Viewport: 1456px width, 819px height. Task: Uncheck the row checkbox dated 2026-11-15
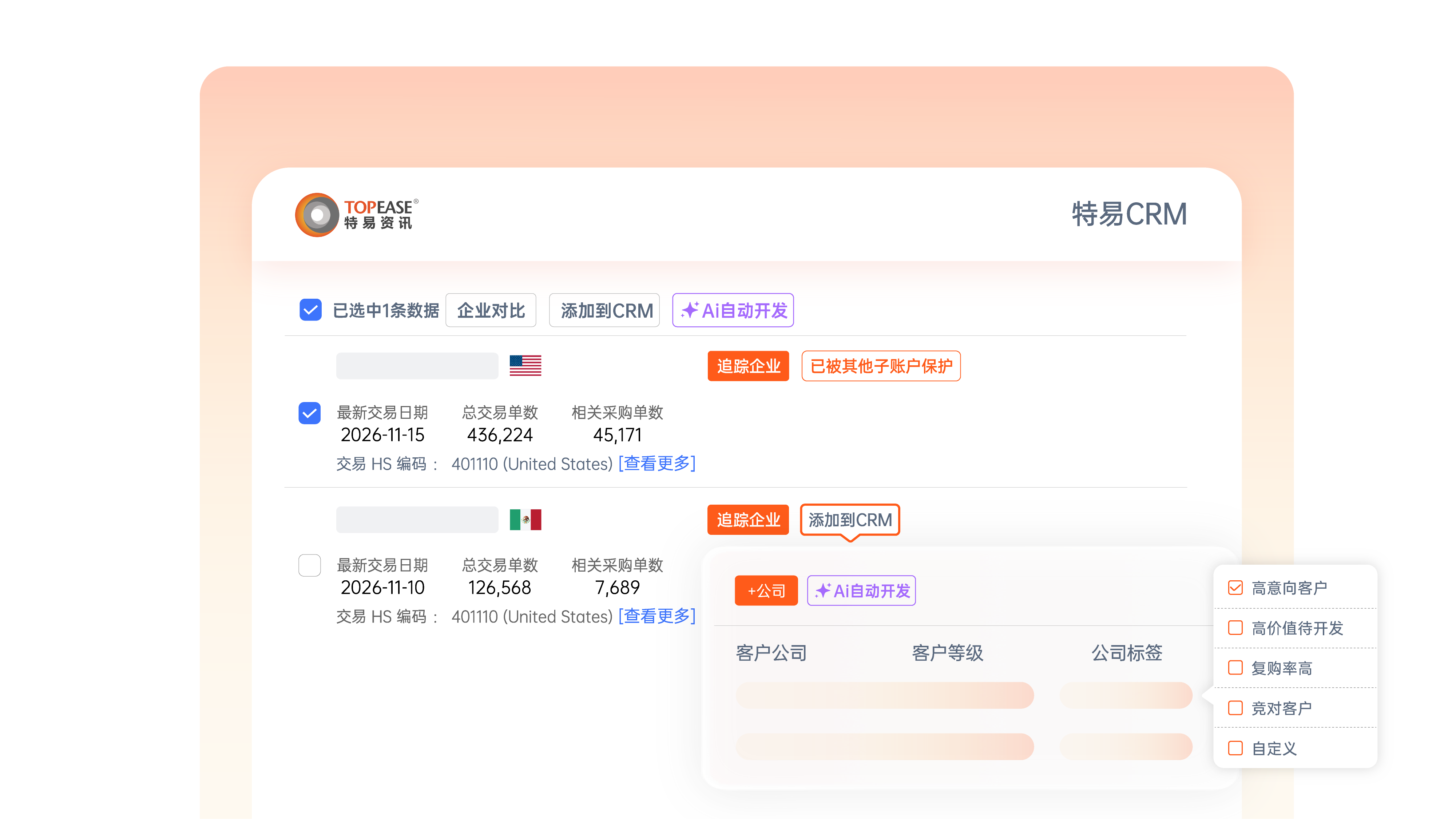click(310, 413)
